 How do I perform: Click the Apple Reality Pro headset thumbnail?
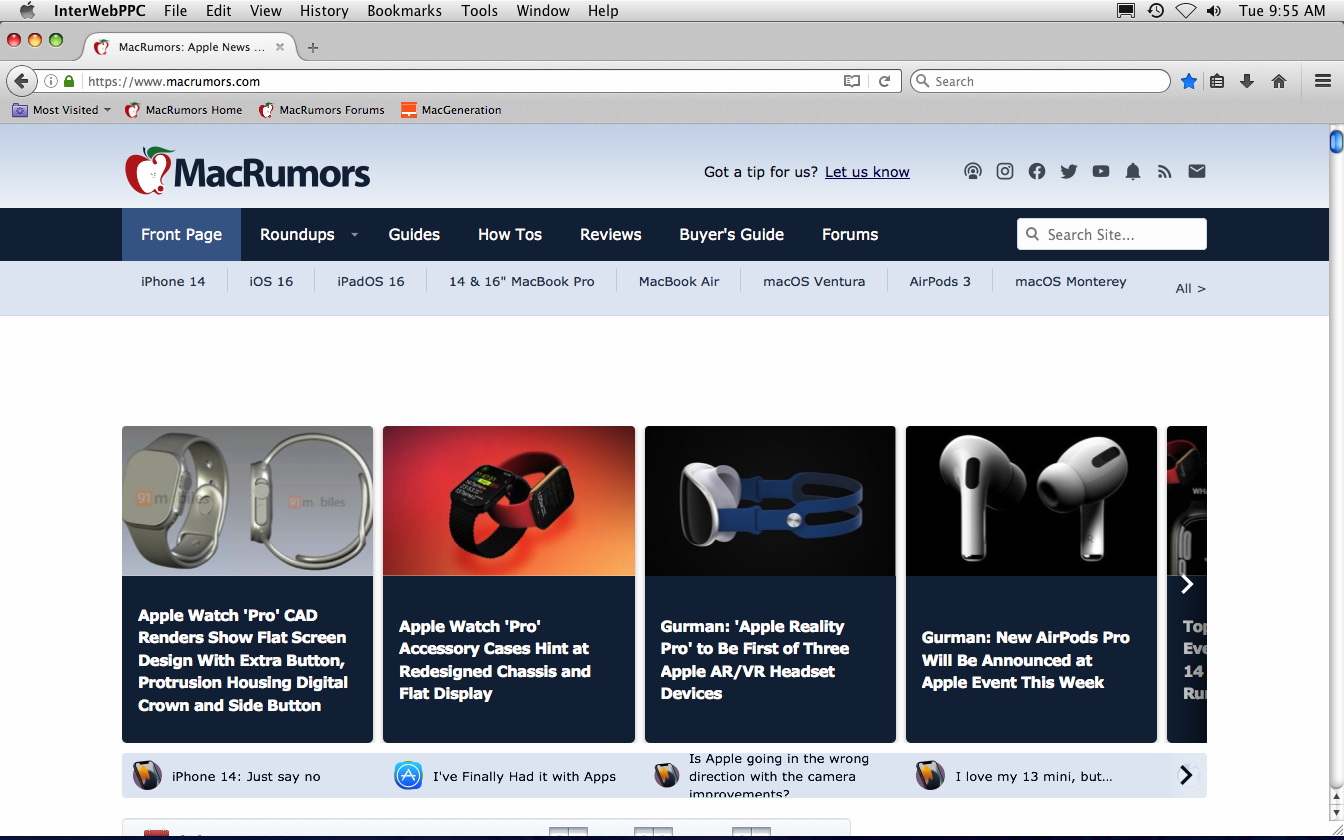[770, 501]
